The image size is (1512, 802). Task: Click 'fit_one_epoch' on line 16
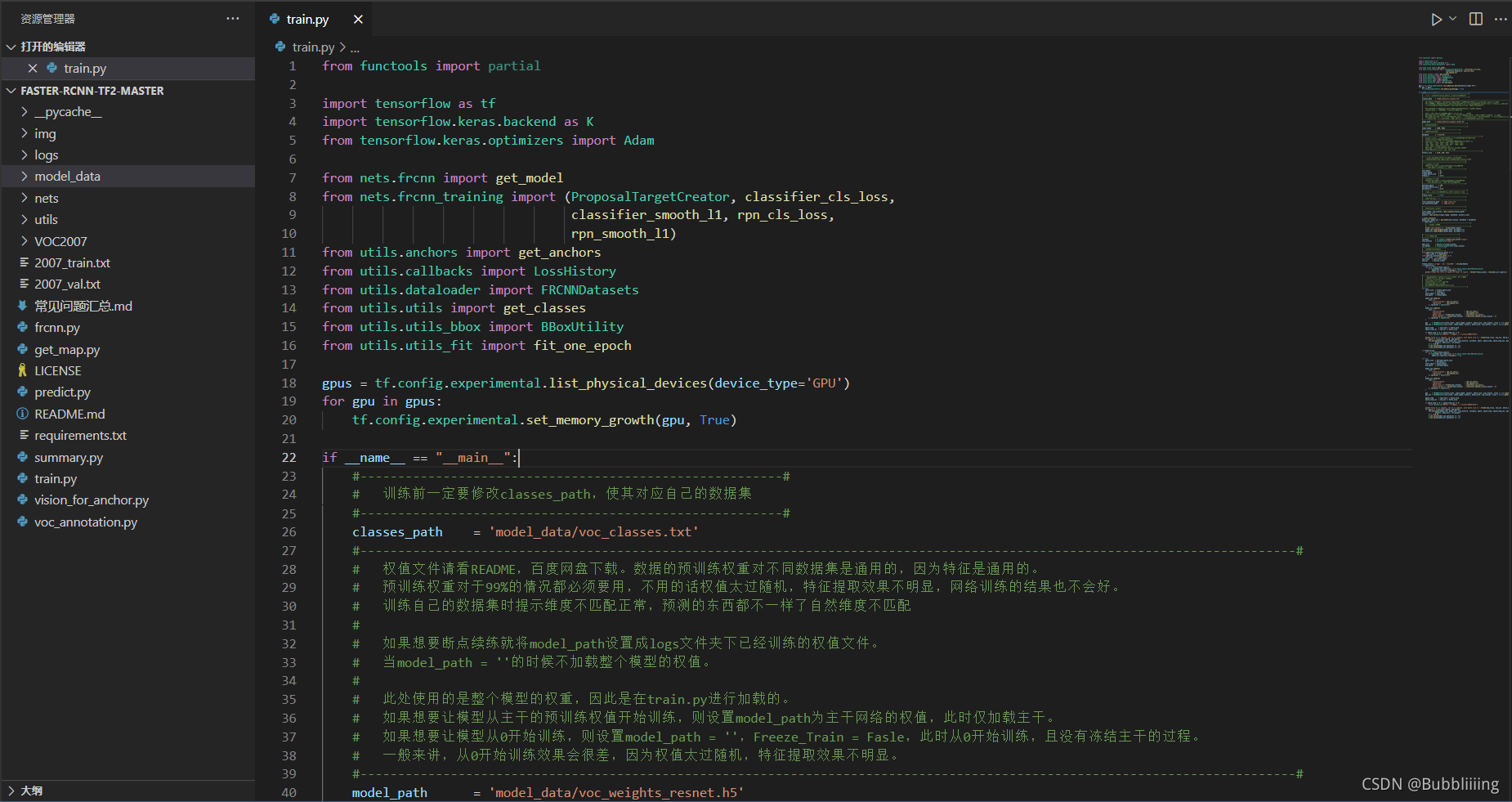coord(583,346)
